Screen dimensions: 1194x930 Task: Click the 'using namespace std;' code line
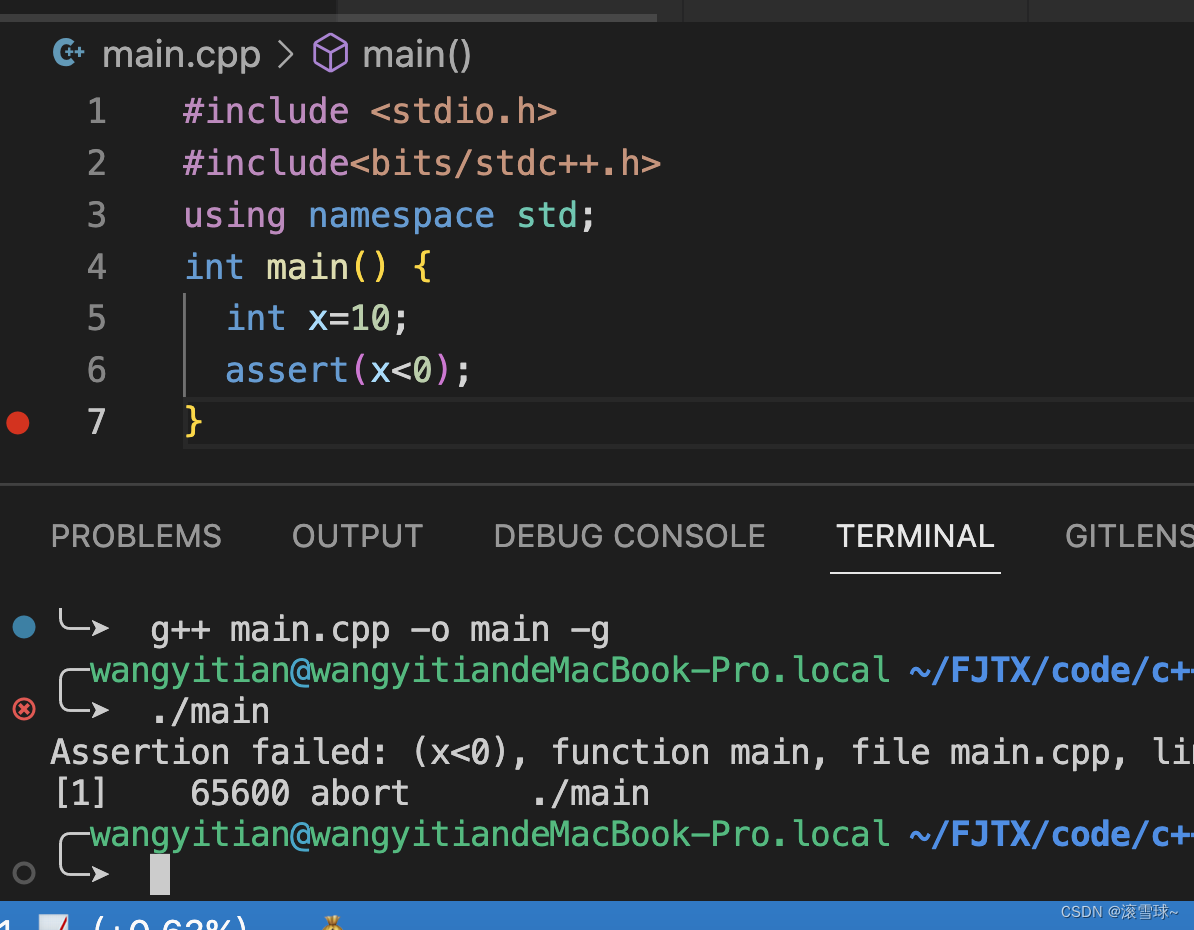pyautogui.click(x=388, y=216)
